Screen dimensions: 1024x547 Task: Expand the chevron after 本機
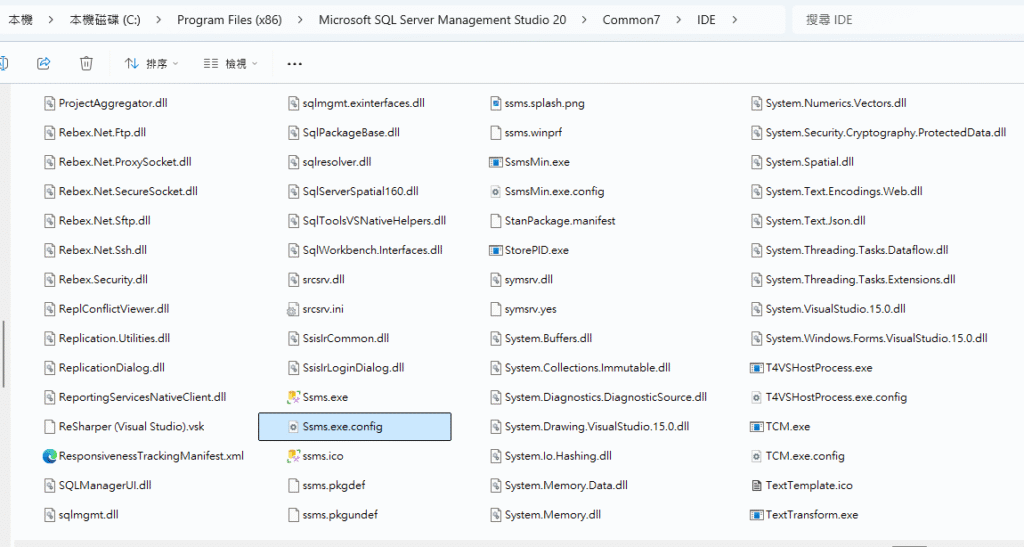(50, 20)
